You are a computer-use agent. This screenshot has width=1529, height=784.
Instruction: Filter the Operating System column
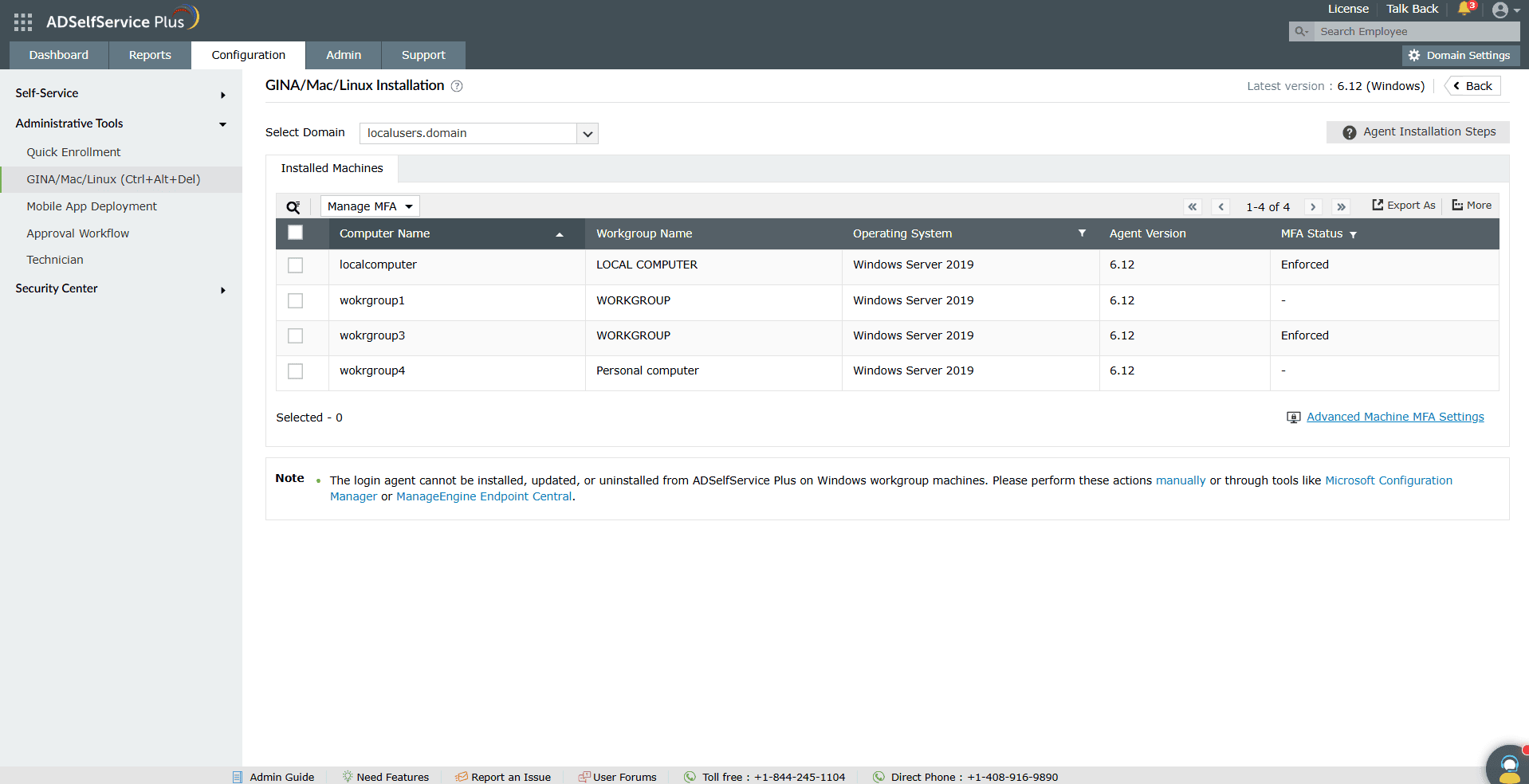1082,233
